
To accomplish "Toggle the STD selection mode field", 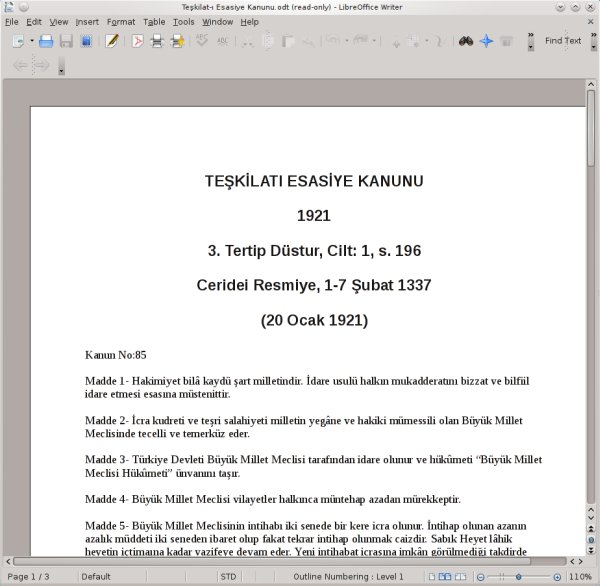I will pyautogui.click(x=228, y=576).
